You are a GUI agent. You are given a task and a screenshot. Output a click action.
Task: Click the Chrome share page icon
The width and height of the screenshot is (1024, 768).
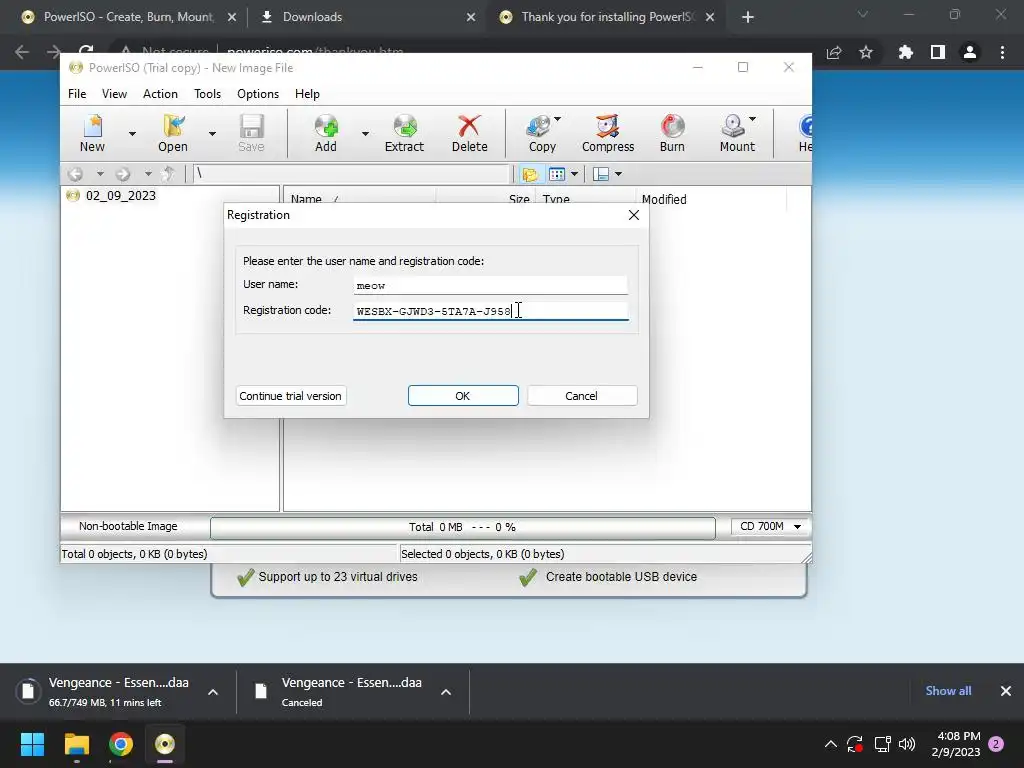833,52
